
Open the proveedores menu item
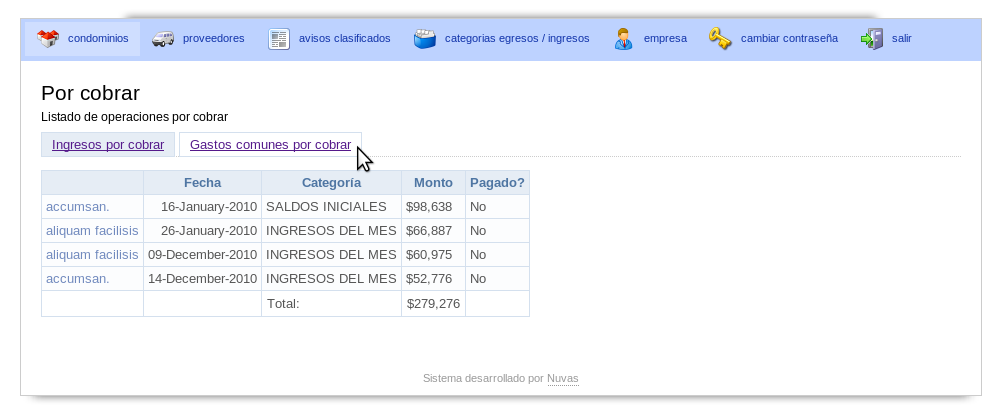pyautogui.click(x=199, y=39)
